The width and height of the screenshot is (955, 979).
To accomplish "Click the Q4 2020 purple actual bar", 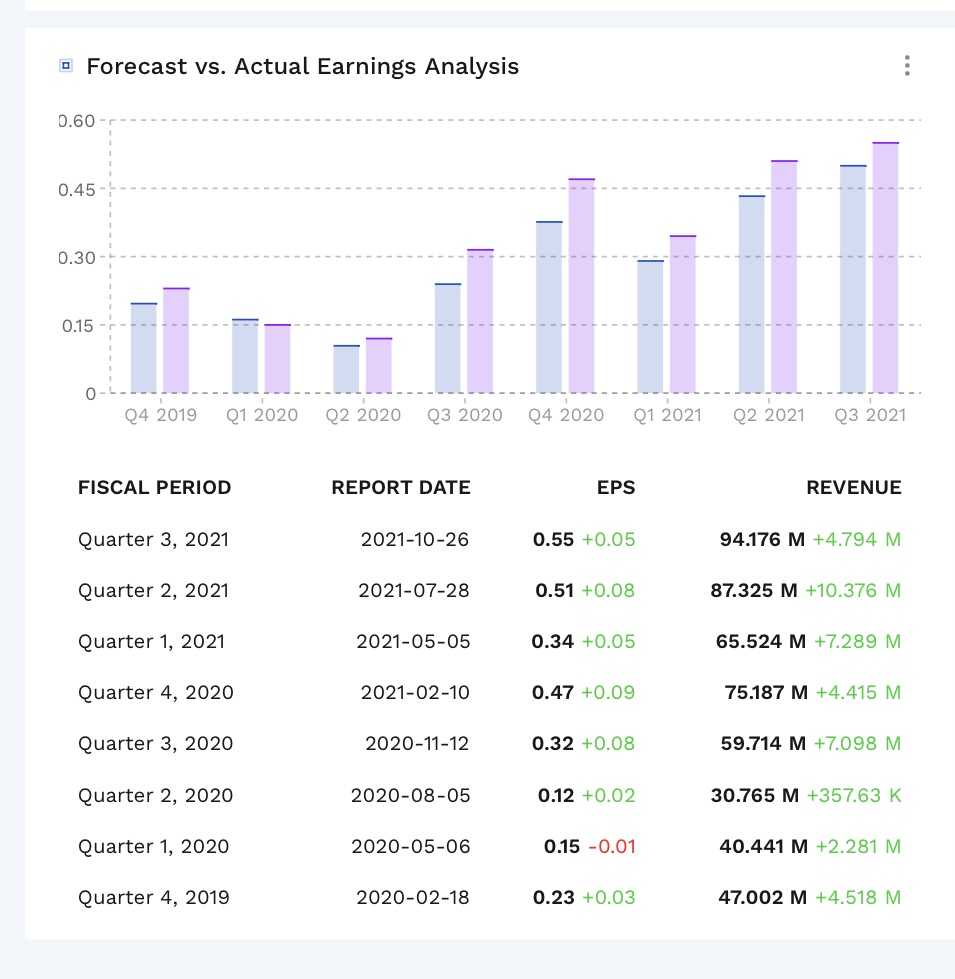I will click(581, 286).
